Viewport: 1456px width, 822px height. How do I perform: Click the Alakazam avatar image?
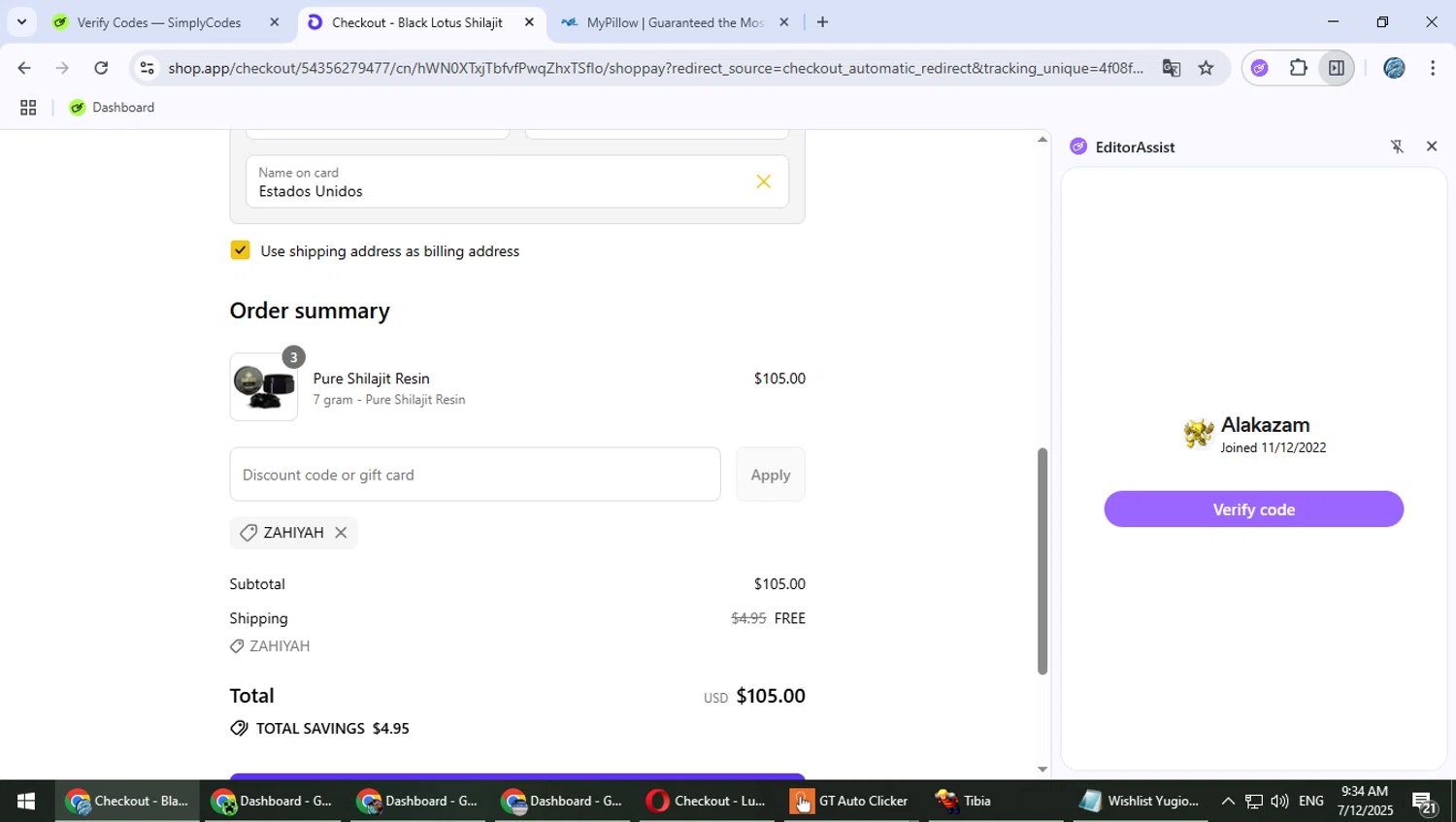[x=1200, y=433]
